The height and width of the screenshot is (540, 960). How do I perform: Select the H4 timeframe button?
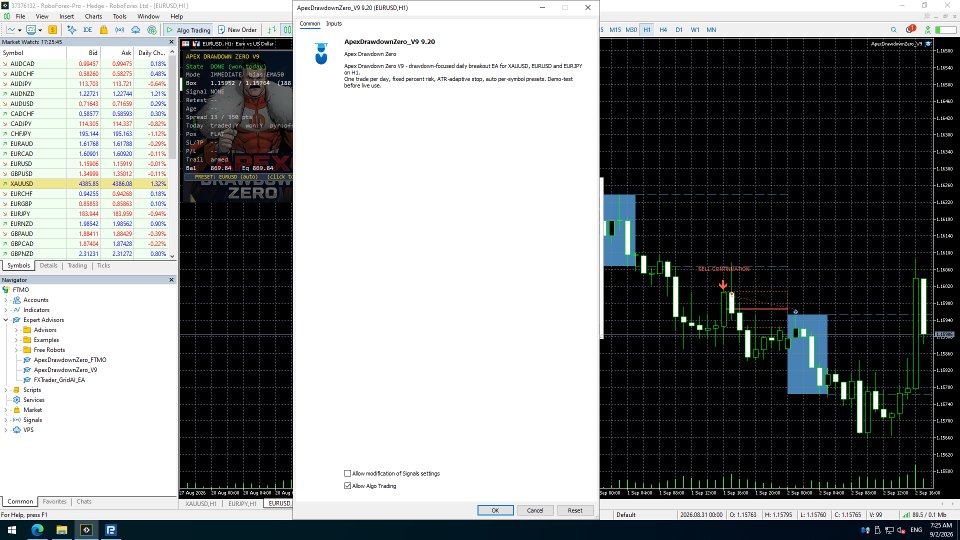[663, 29]
